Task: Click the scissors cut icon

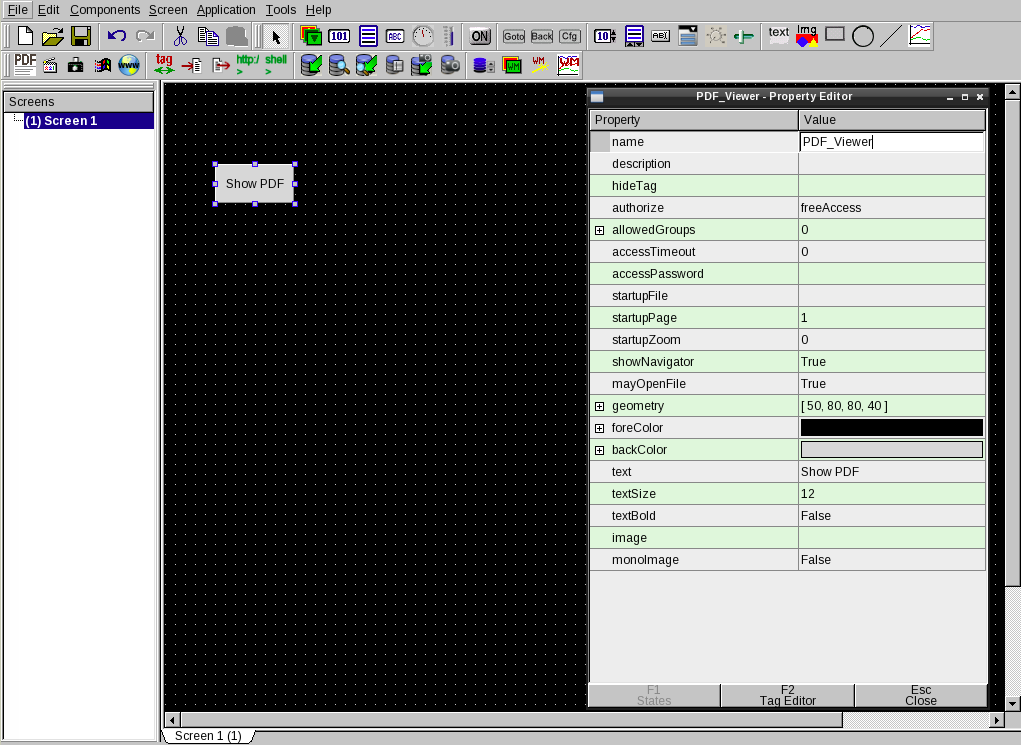Action: (180, 37)
